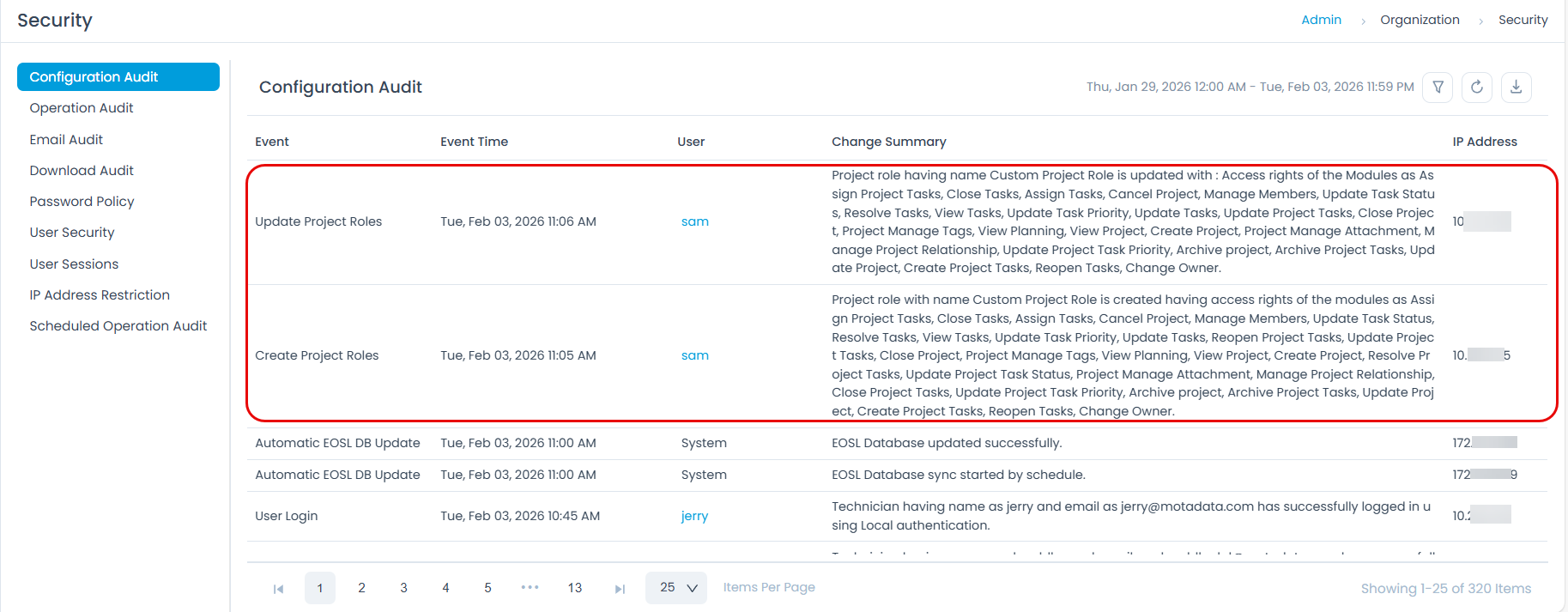Screen dimensions: 1568x612
Task: Click Admin breadcrumb link
Action: tap(1321, 20)
